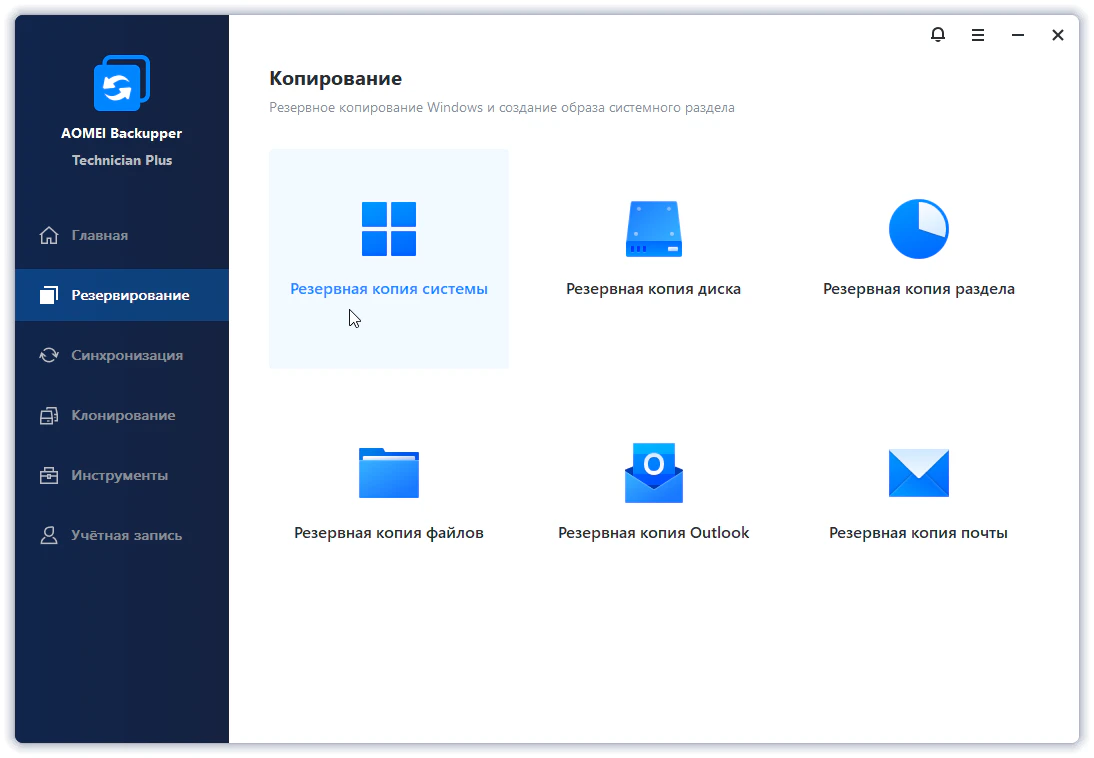Open the Инструменты sidebar section
The height and width of the screenshot is (758, 1094).
[119, 476]
